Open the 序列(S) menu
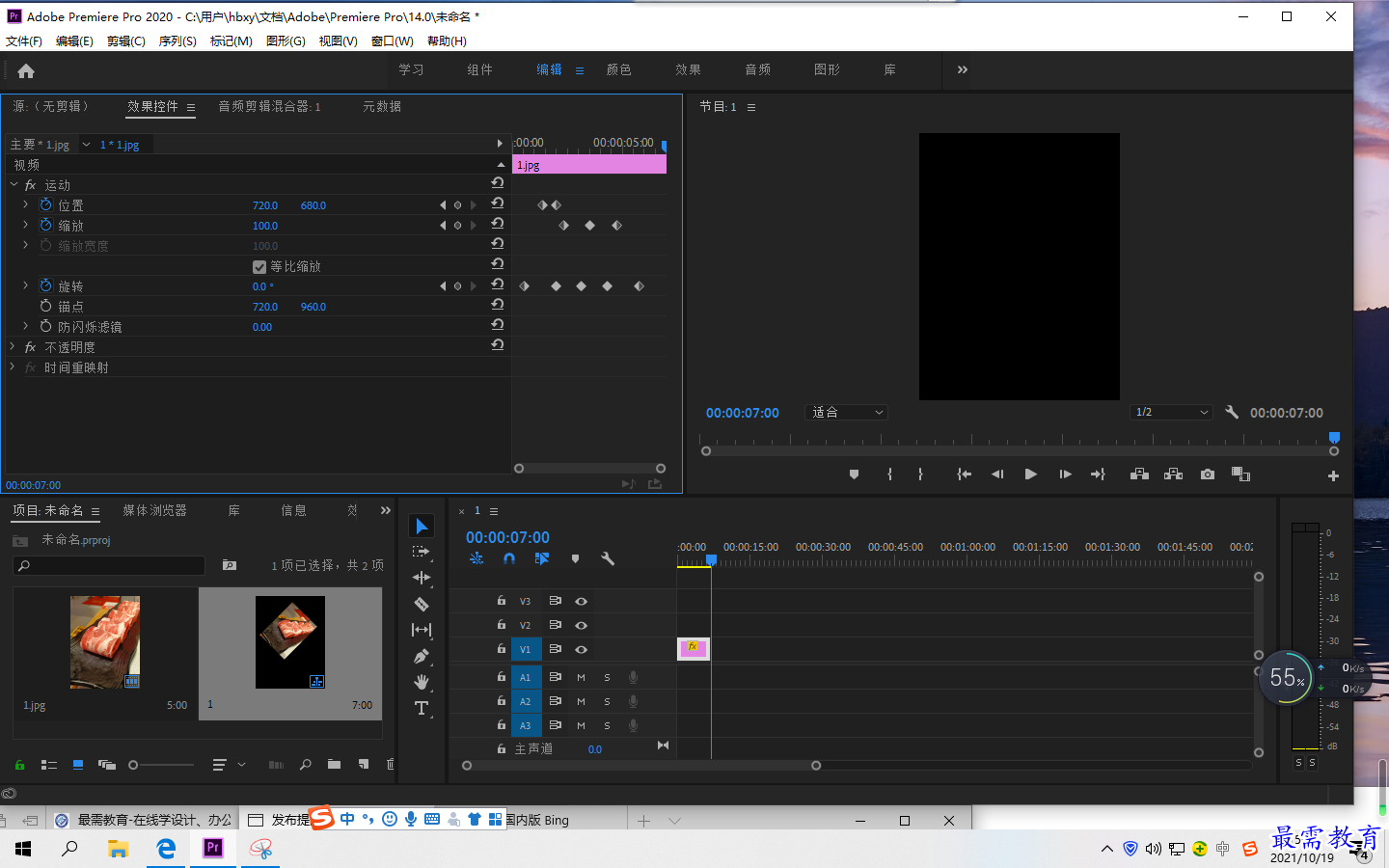 coord(177,41)
